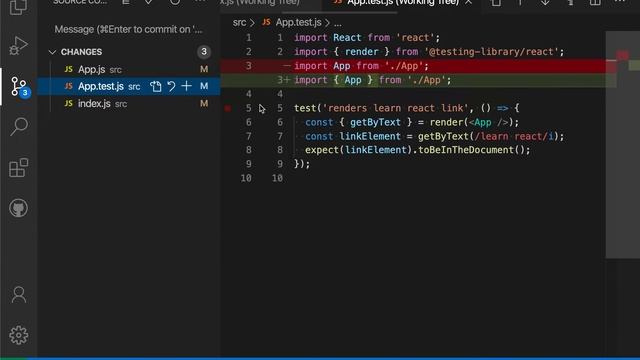Screen dimensions: 640x360
Task: Click the M status on index.js row
Action: [x=204, y=103]
